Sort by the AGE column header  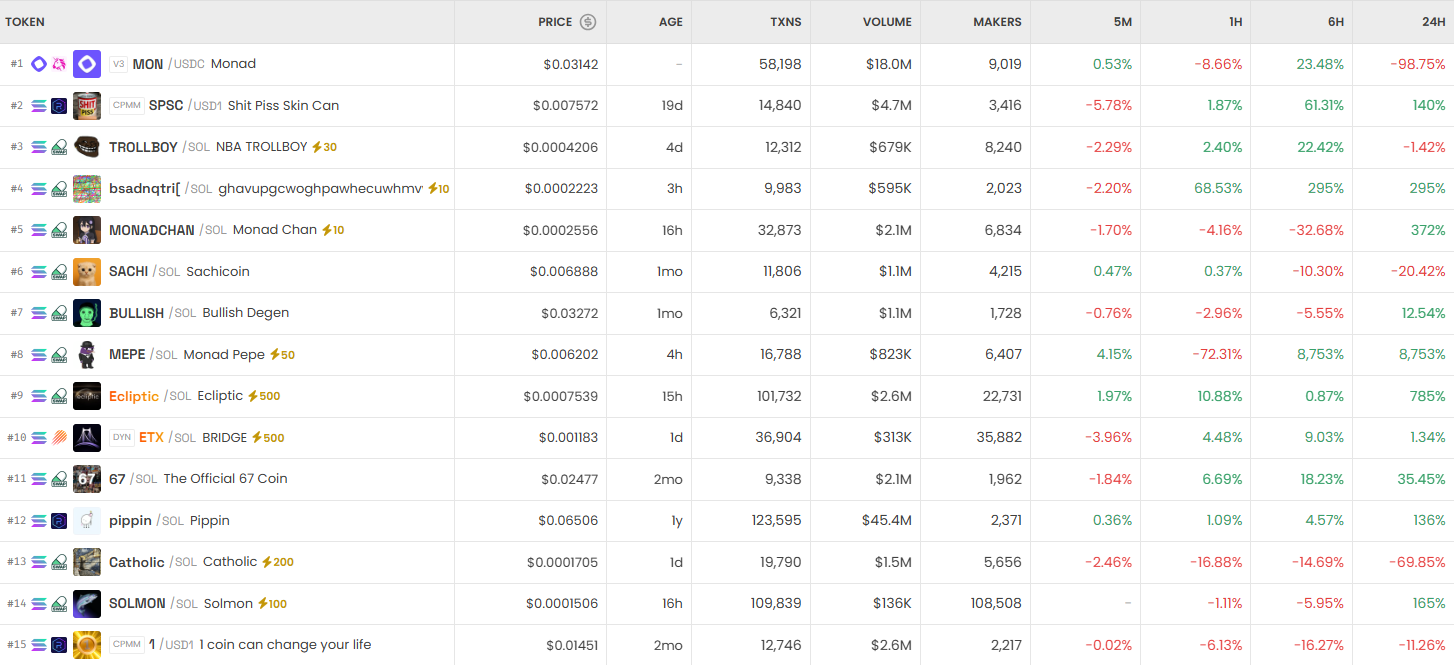[x=670, y=22]
